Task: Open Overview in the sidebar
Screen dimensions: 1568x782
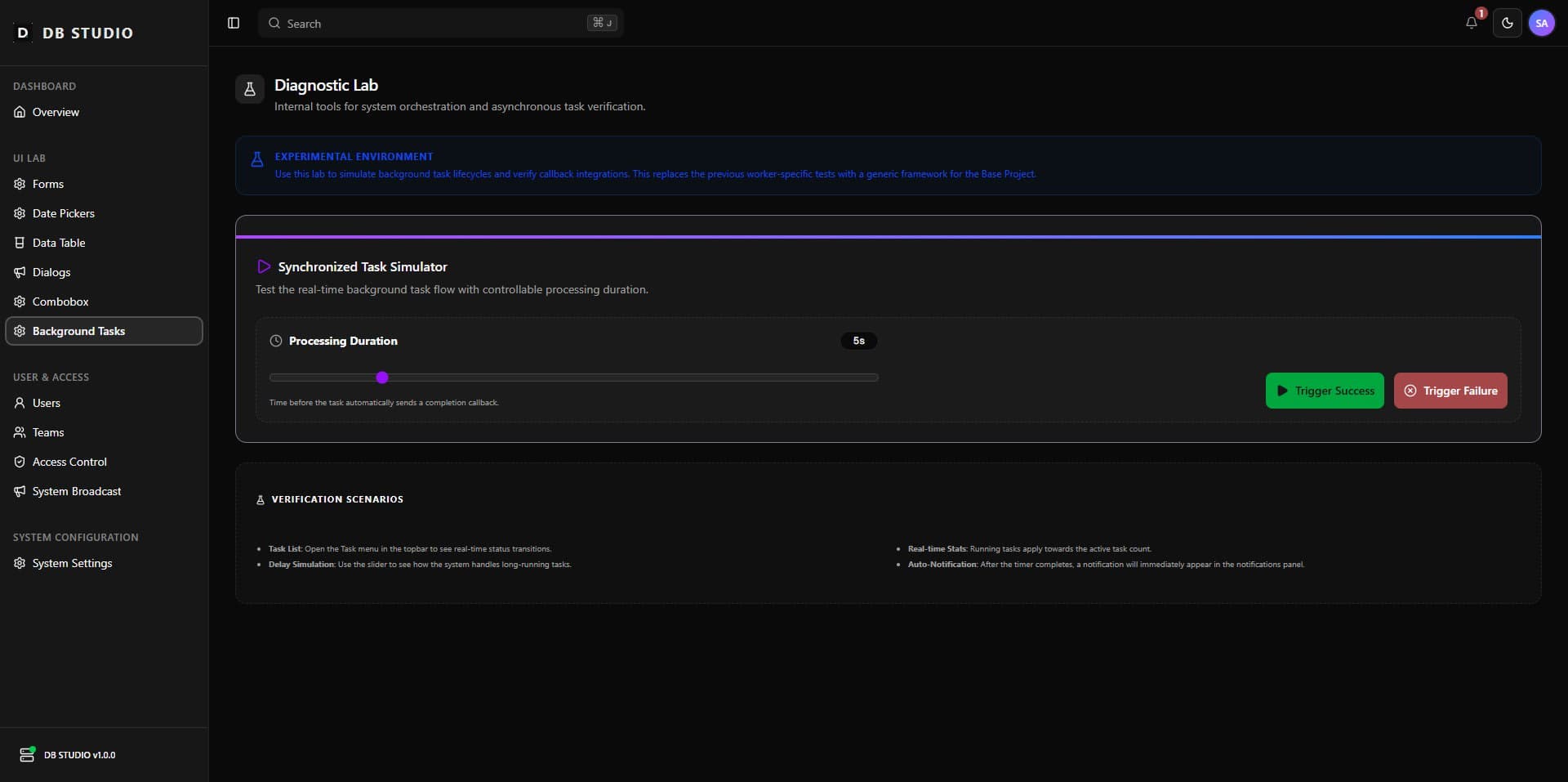Action: click(56, 112)
